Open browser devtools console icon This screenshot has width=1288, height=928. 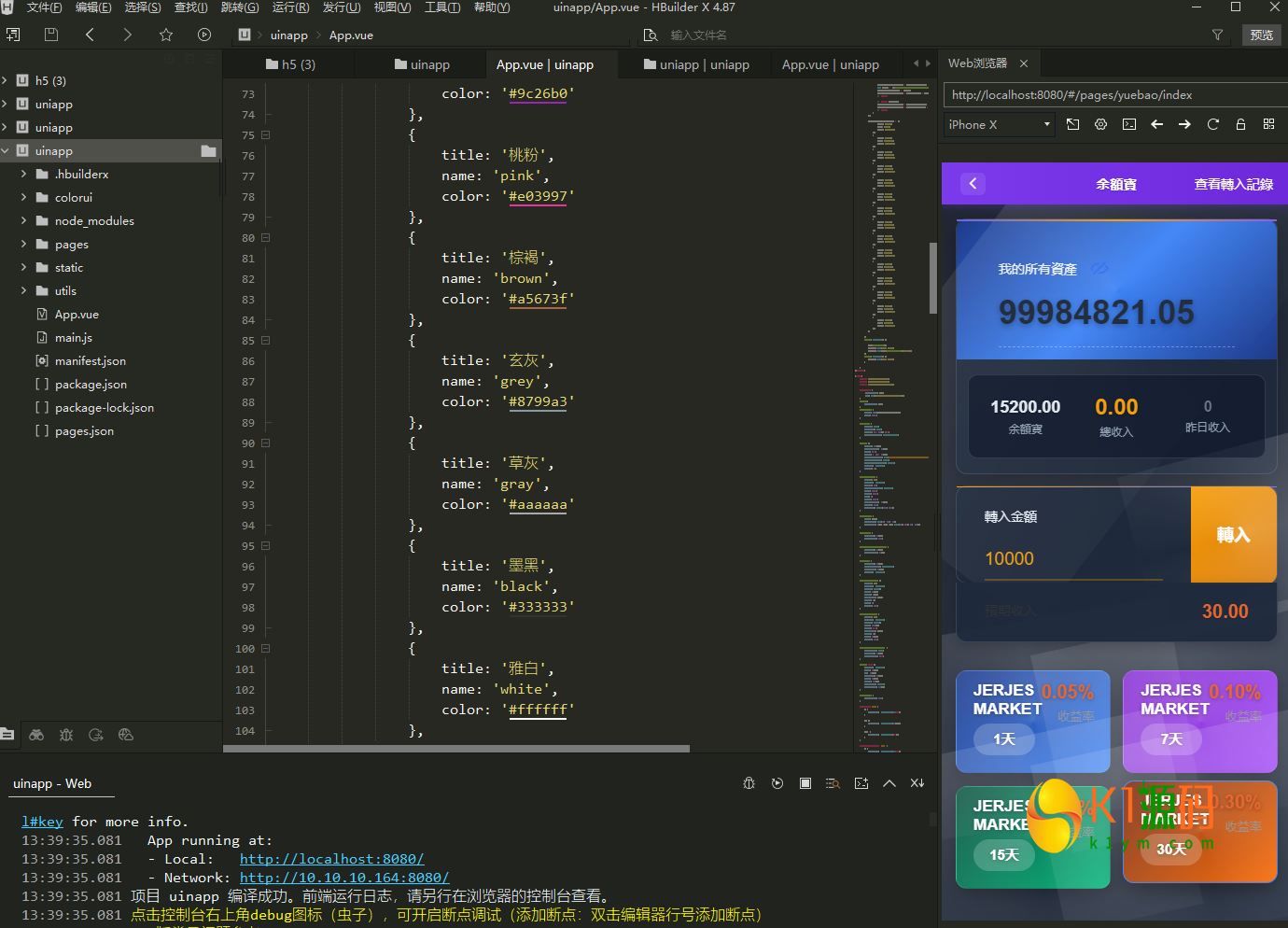1129,124
